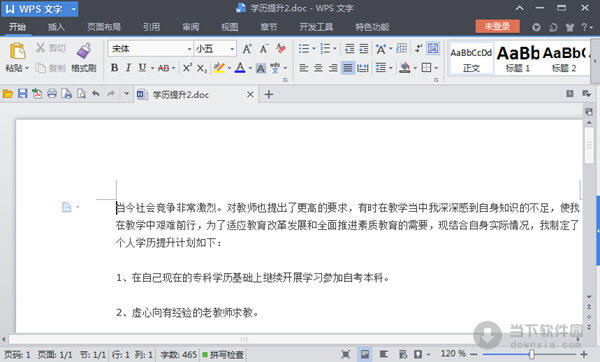Switch to the 页面布局 tab
Viewport: 600px width, 362px height.
(104, 27)
